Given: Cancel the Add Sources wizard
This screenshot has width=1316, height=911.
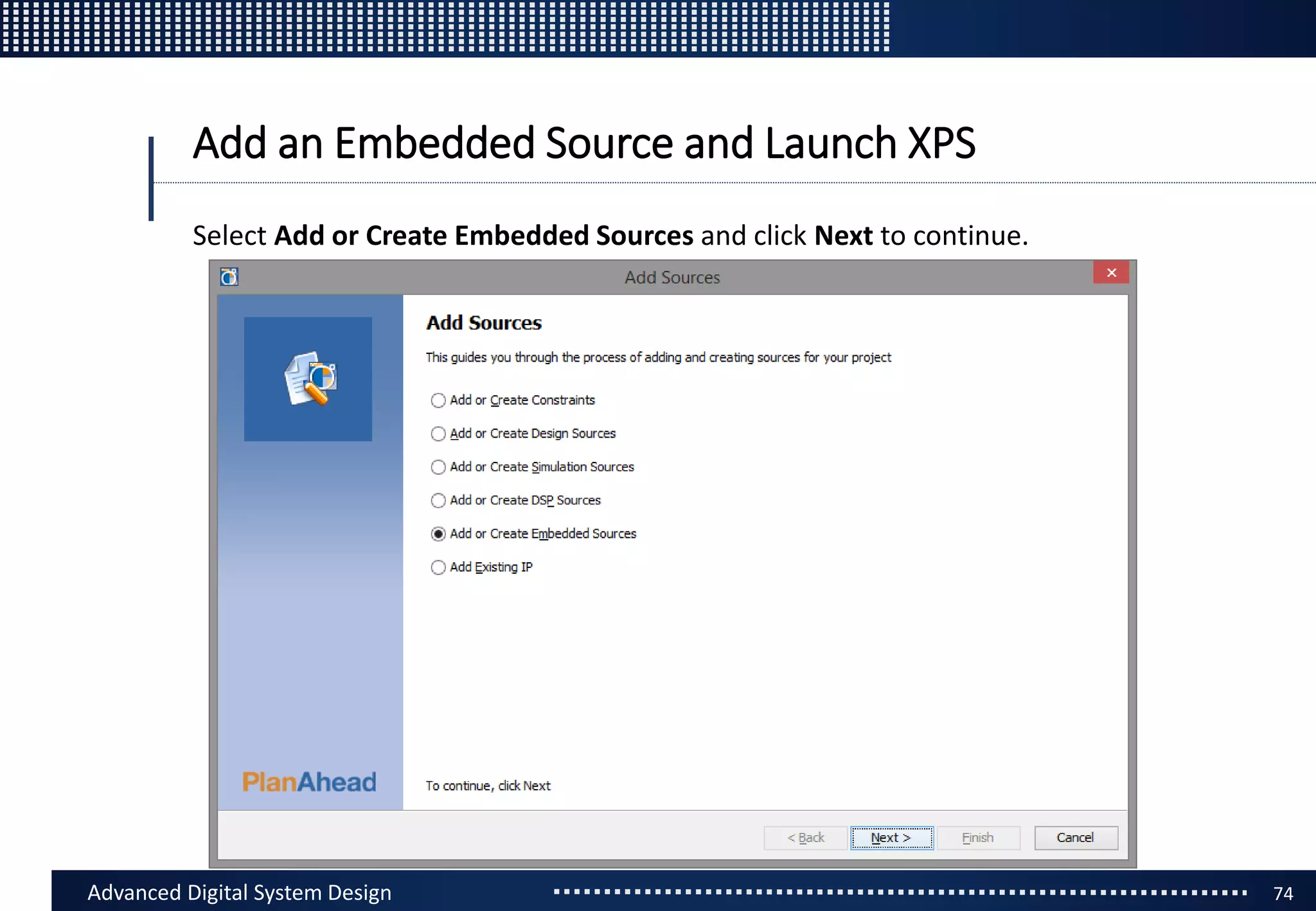Looking at the screenshot, I should click(1076, 838).
